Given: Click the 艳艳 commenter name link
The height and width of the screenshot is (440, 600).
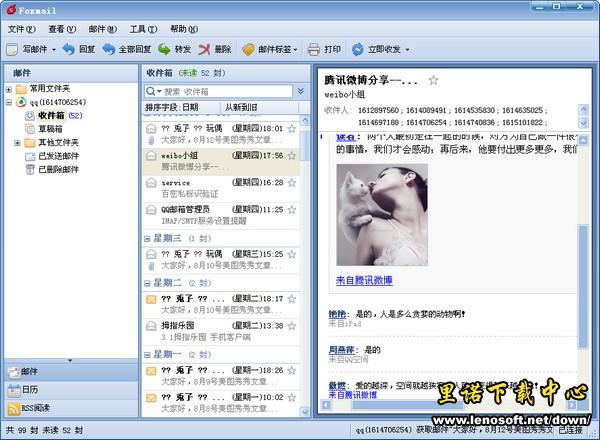Looking at the screenshot, I should 337,314.
